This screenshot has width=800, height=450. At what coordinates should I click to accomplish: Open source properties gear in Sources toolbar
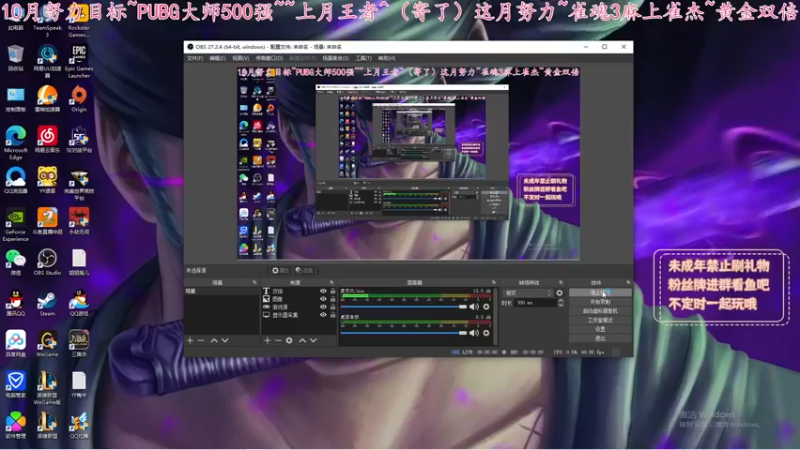289,340
